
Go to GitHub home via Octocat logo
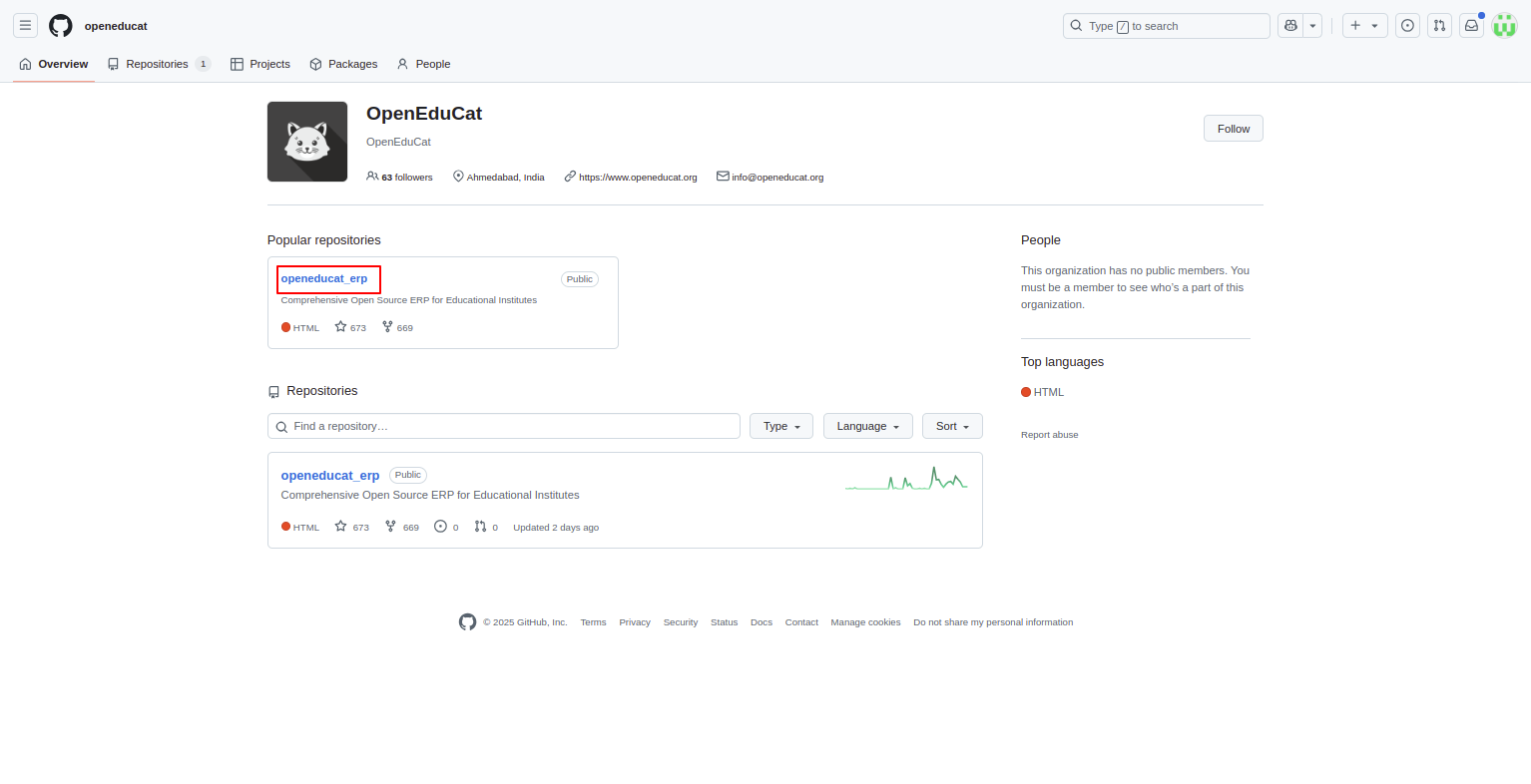point(61,26)
